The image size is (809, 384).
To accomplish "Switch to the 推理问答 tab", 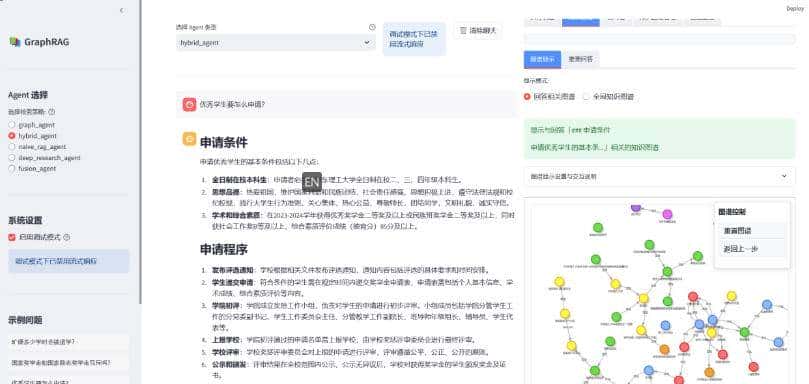I will coord(580,59).
